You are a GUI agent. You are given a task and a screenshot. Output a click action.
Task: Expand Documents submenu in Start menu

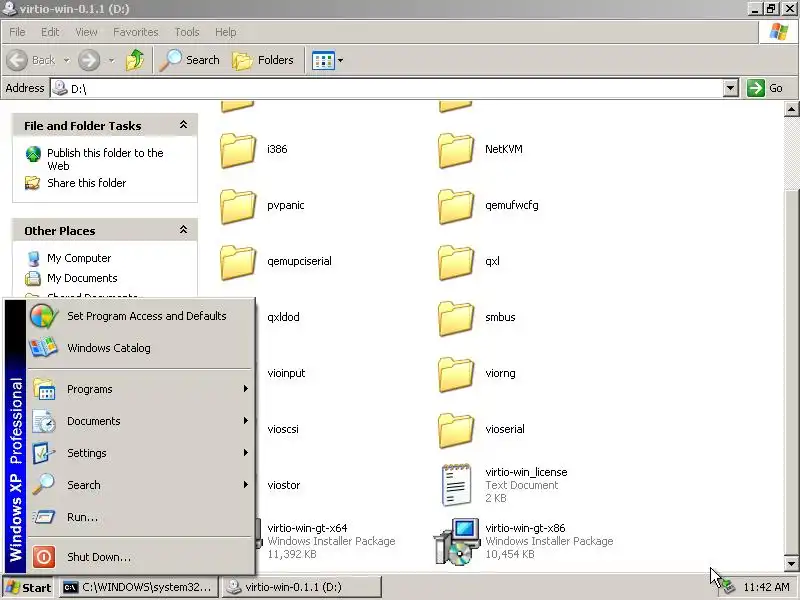(x=140, y=421)
